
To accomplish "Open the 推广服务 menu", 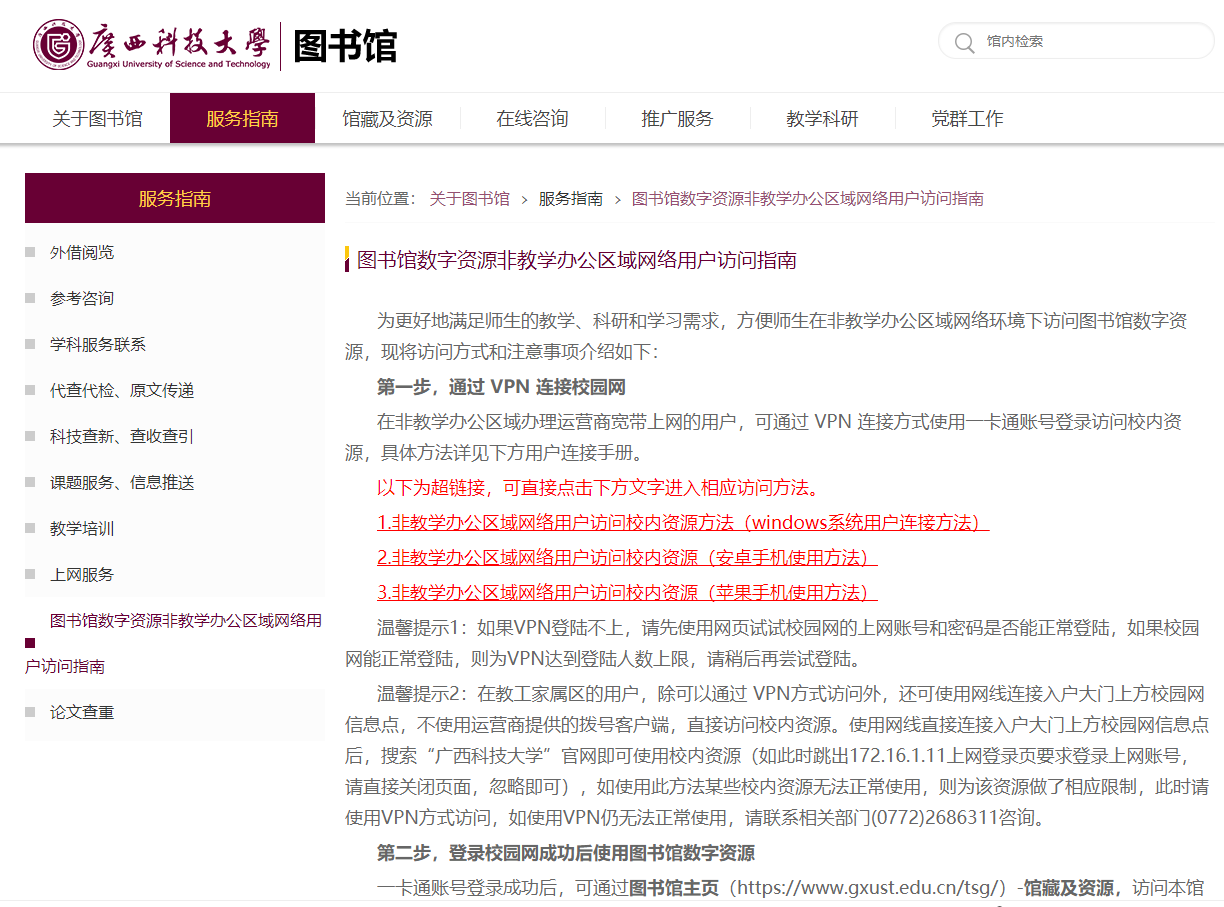I will pos(677,119).
